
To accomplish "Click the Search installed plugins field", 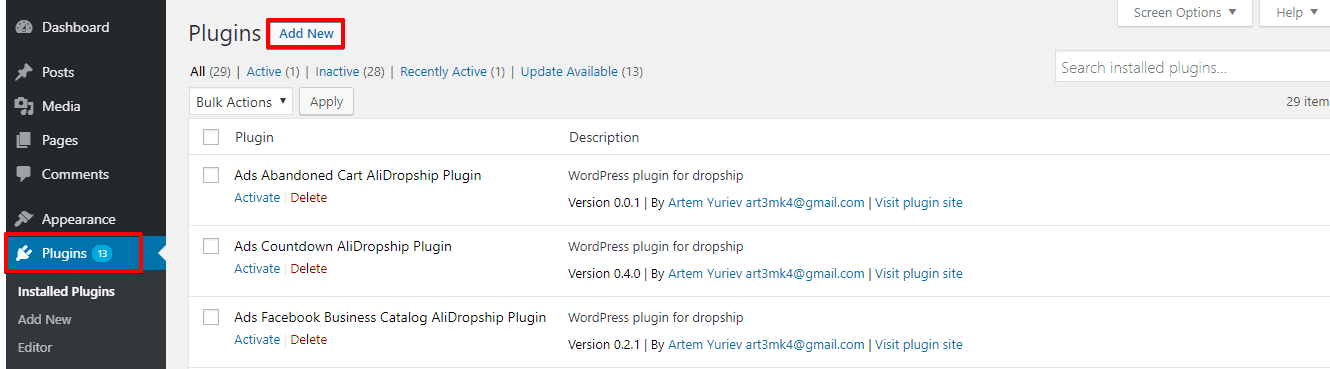I will (x=1192, y=68).
